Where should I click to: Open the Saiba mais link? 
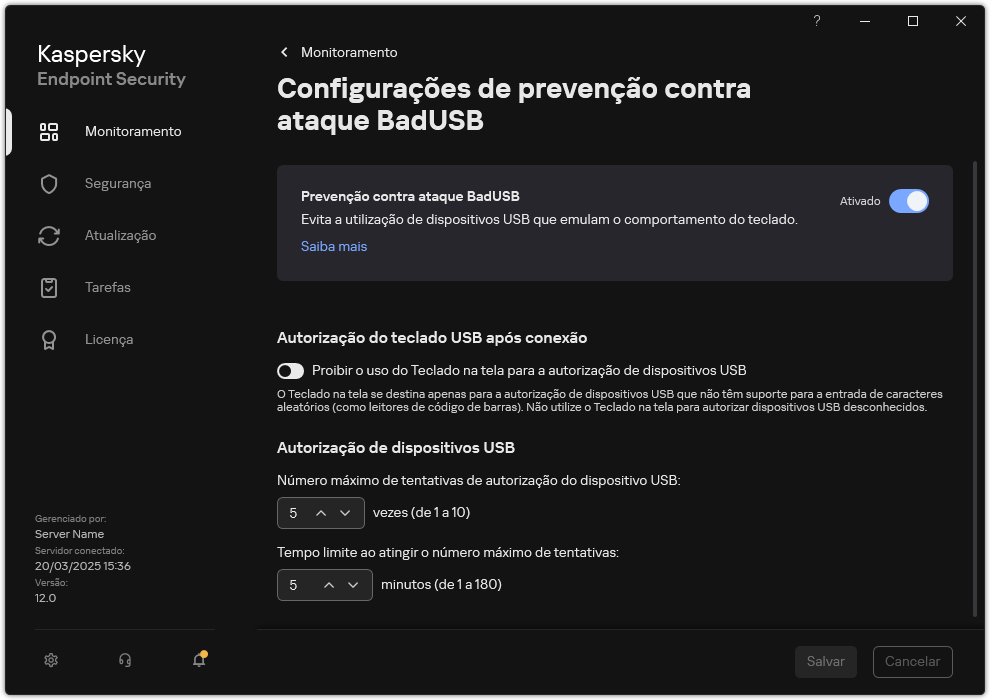pyautogui.click(x=334, y=246)
